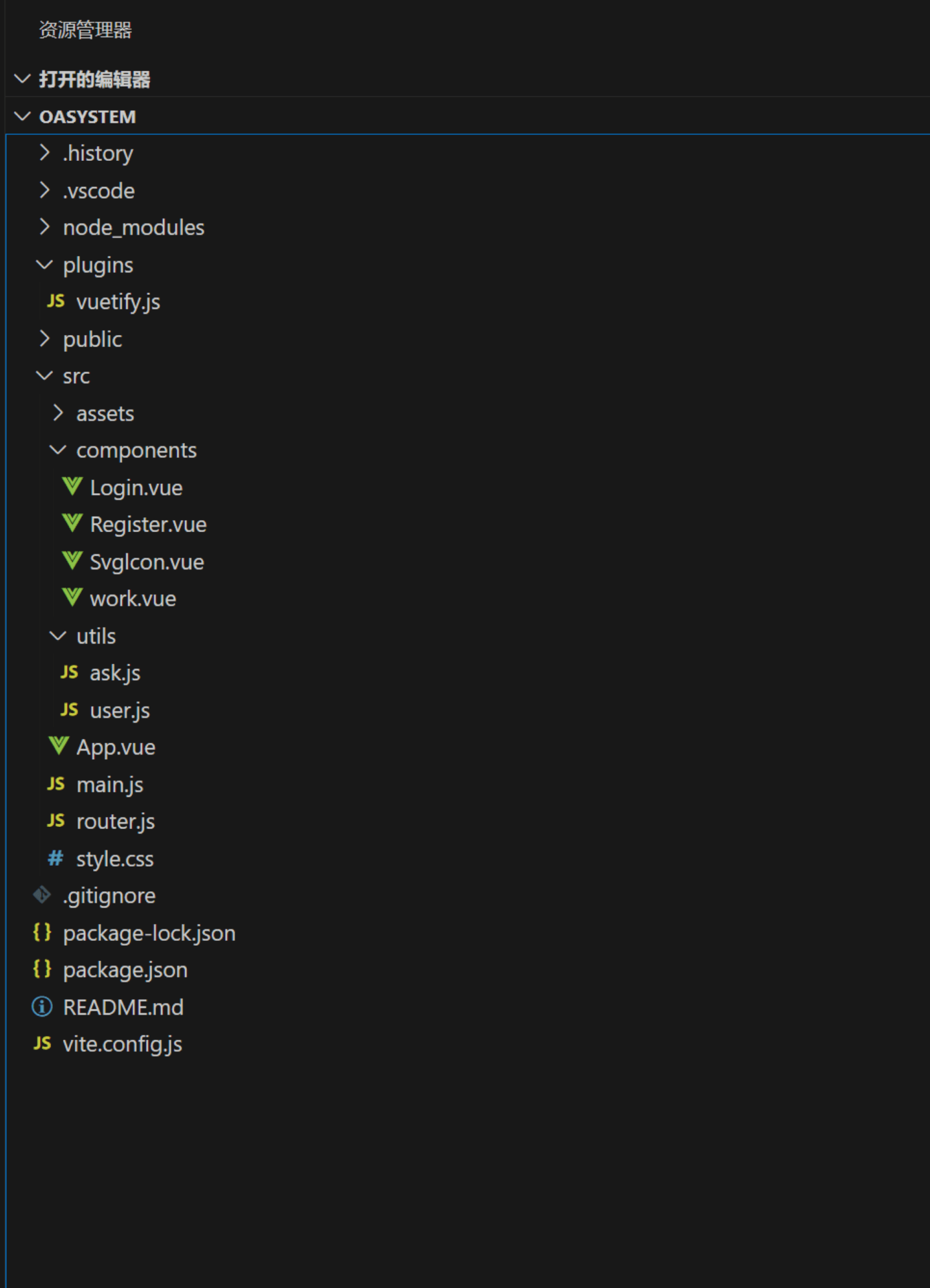Click the JS icon beside vuetify.js
The image size is (930, 1288).
[56, 302]
